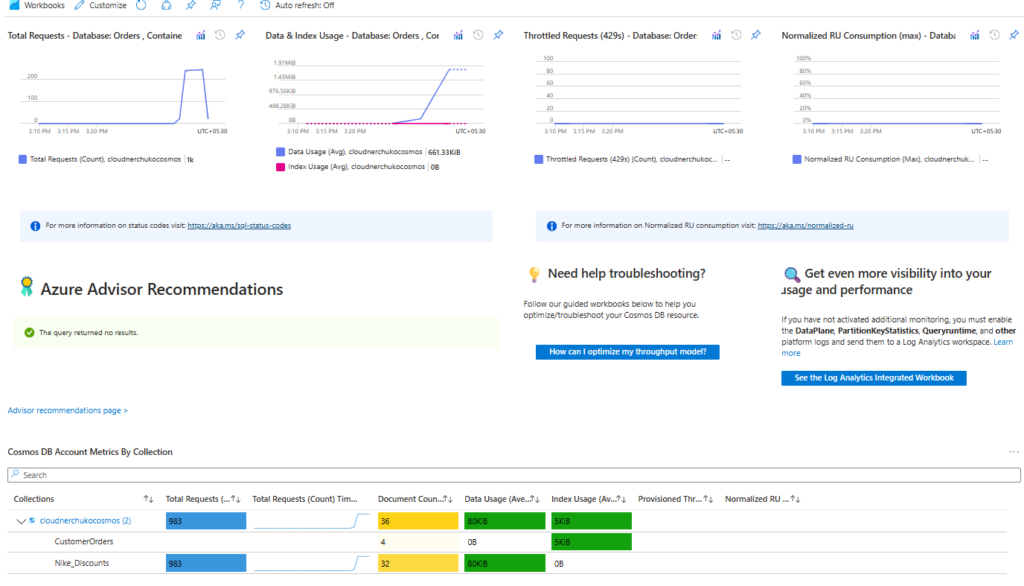Collapse the cloudnerchukocosmos tree row
Image resolution: width=1024 pixels, height=586 pixels.
20,520
